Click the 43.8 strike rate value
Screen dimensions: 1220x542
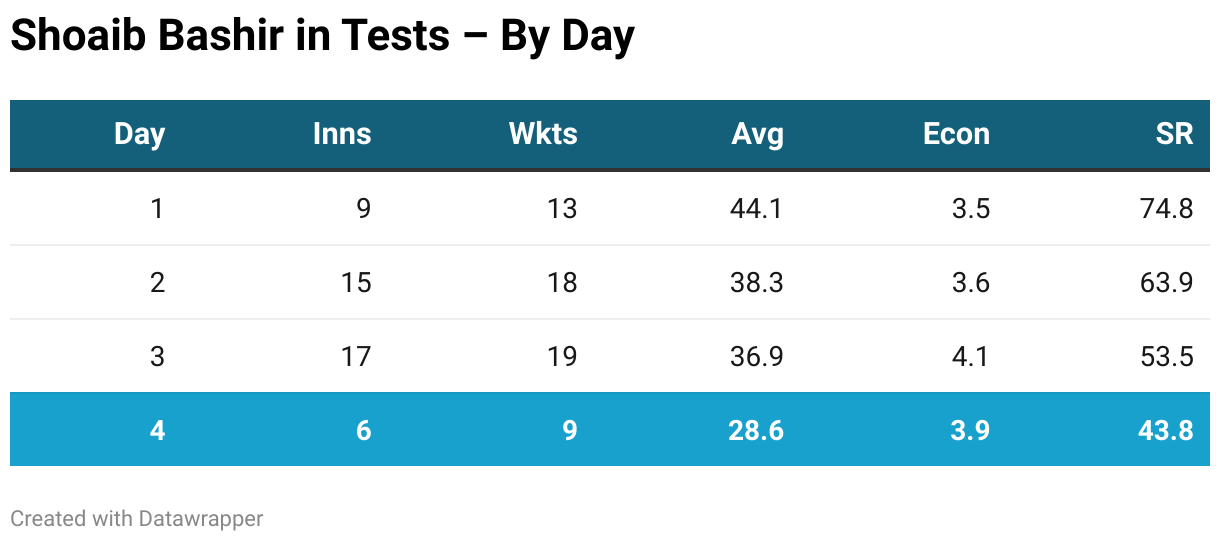[1167, 430]
